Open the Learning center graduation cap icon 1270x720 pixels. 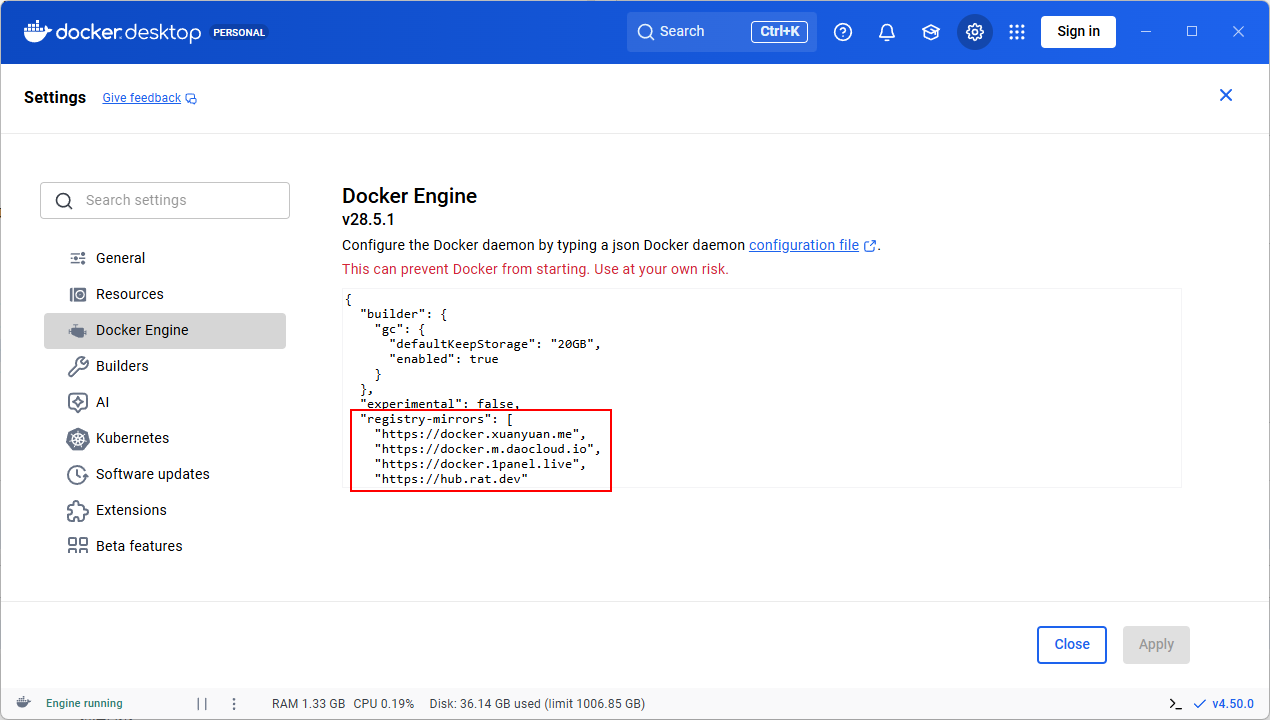tap(931, 32)
